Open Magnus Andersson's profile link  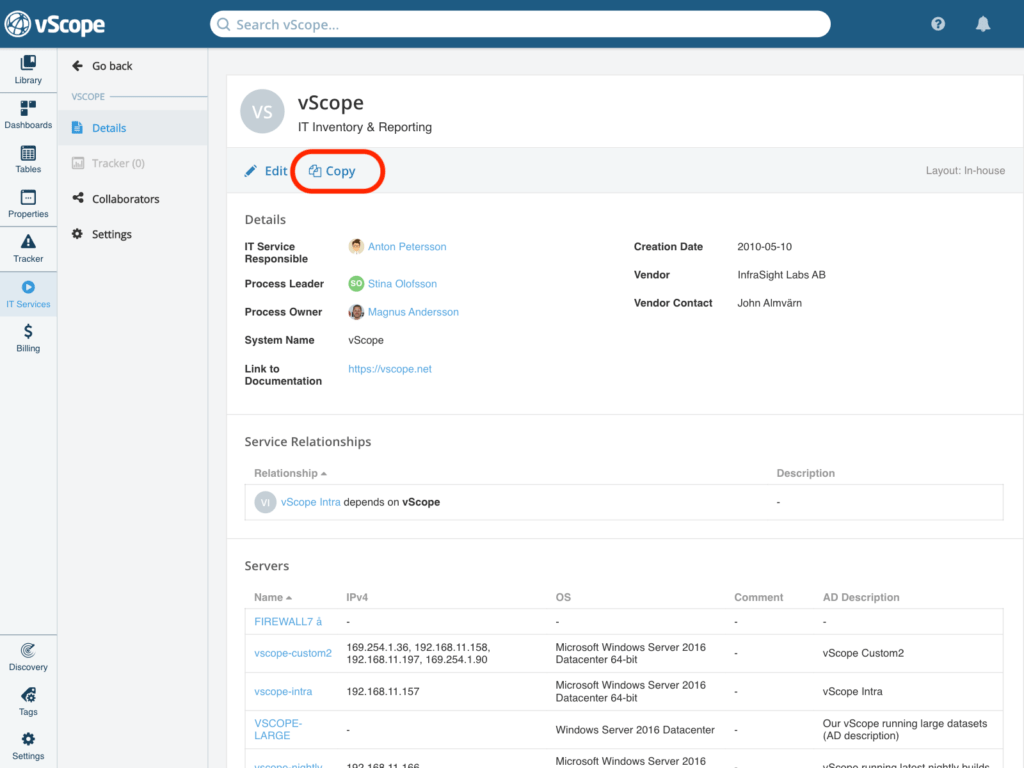click(x=413, y=312)
